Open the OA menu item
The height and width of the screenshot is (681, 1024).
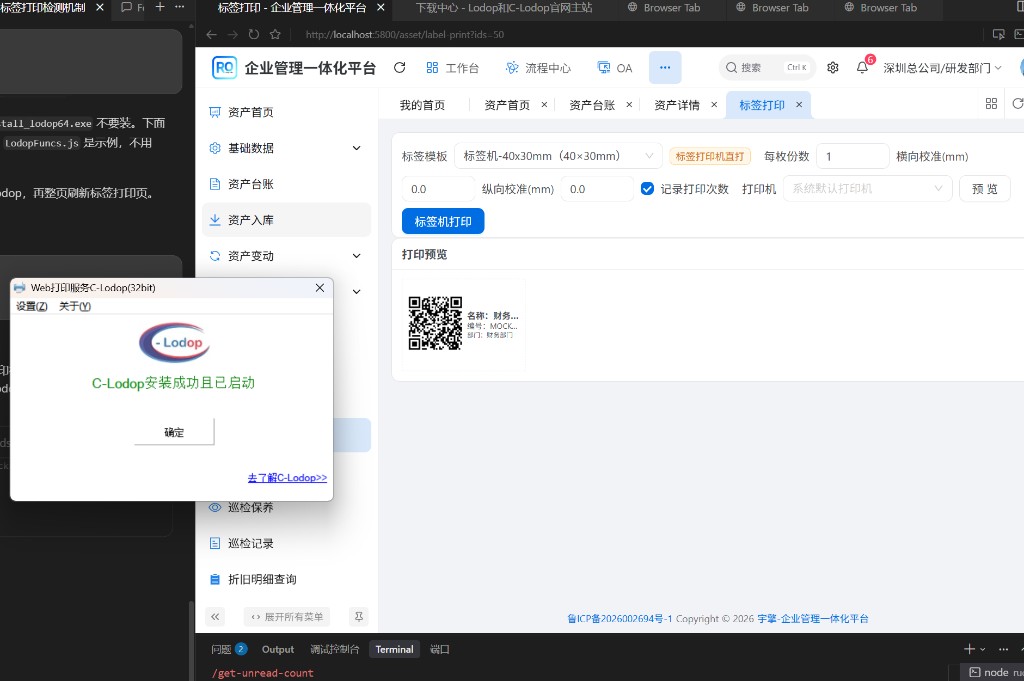click(x=615, y=68)
